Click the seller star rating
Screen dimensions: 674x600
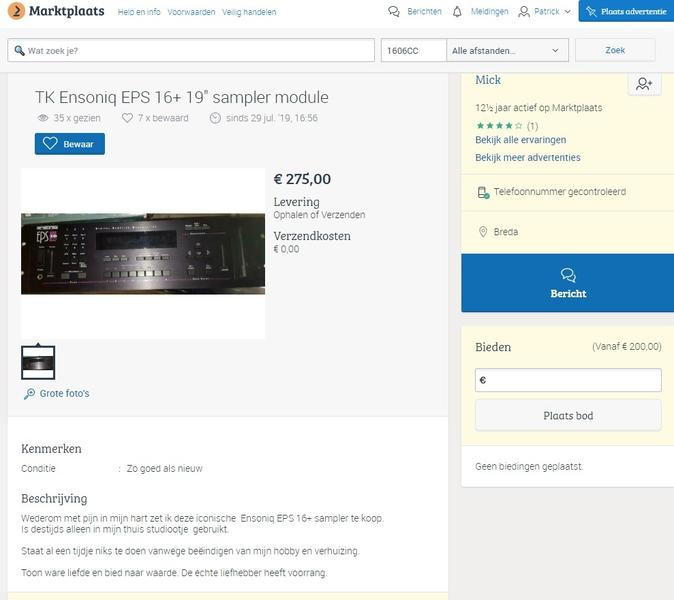[x=499, y=126]
